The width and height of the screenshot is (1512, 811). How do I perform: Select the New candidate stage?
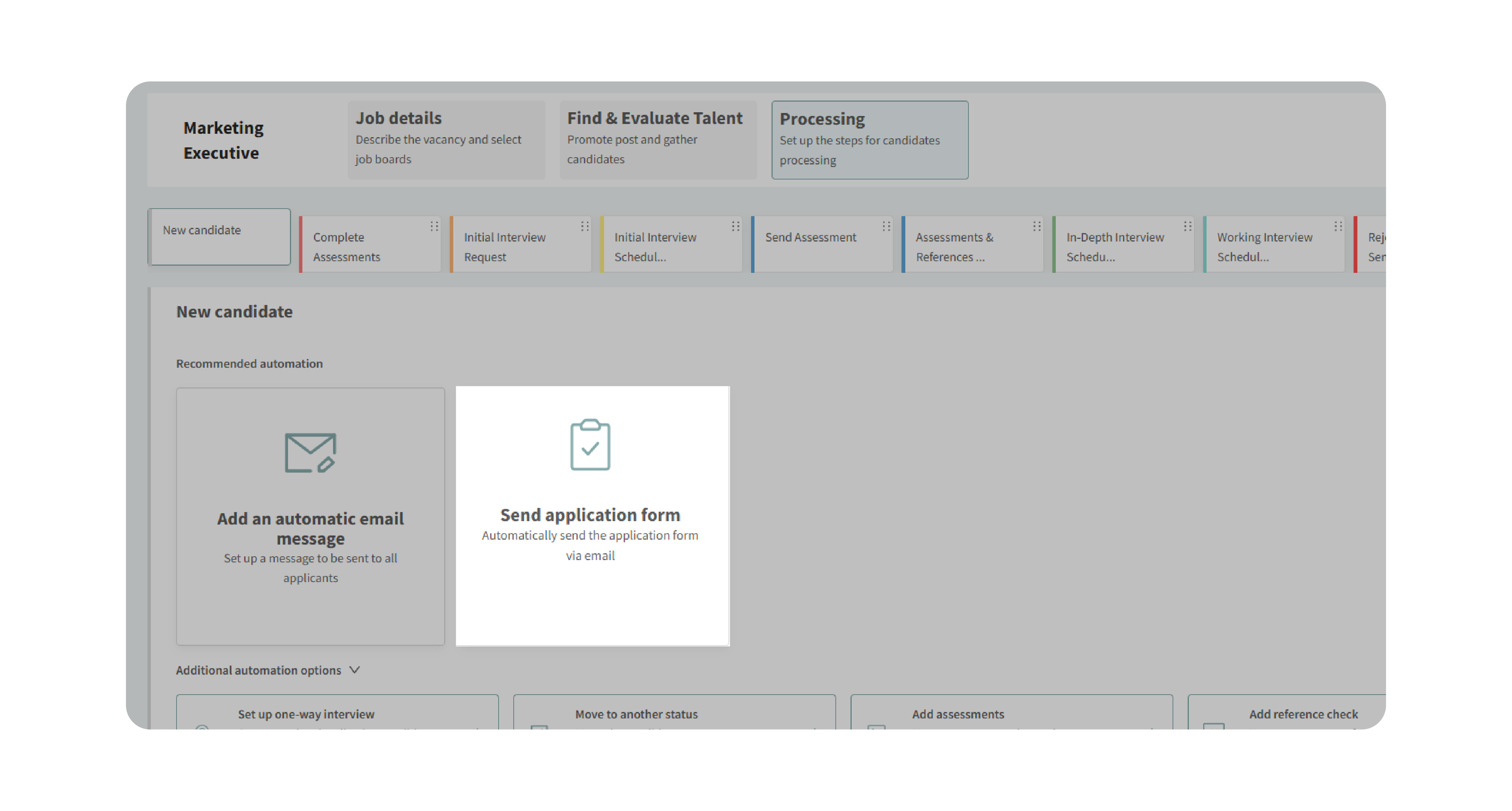pyautogui.click(x=220, y=237)
